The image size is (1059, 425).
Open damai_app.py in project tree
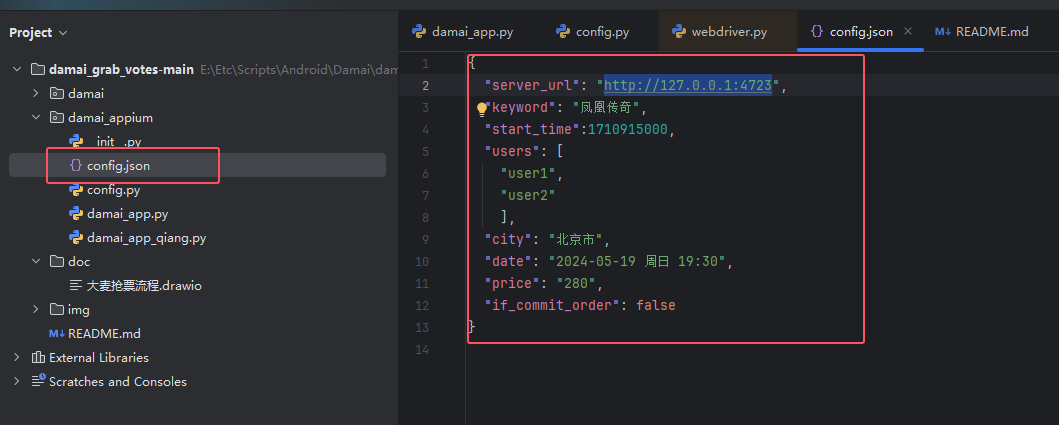pos(128,214)
